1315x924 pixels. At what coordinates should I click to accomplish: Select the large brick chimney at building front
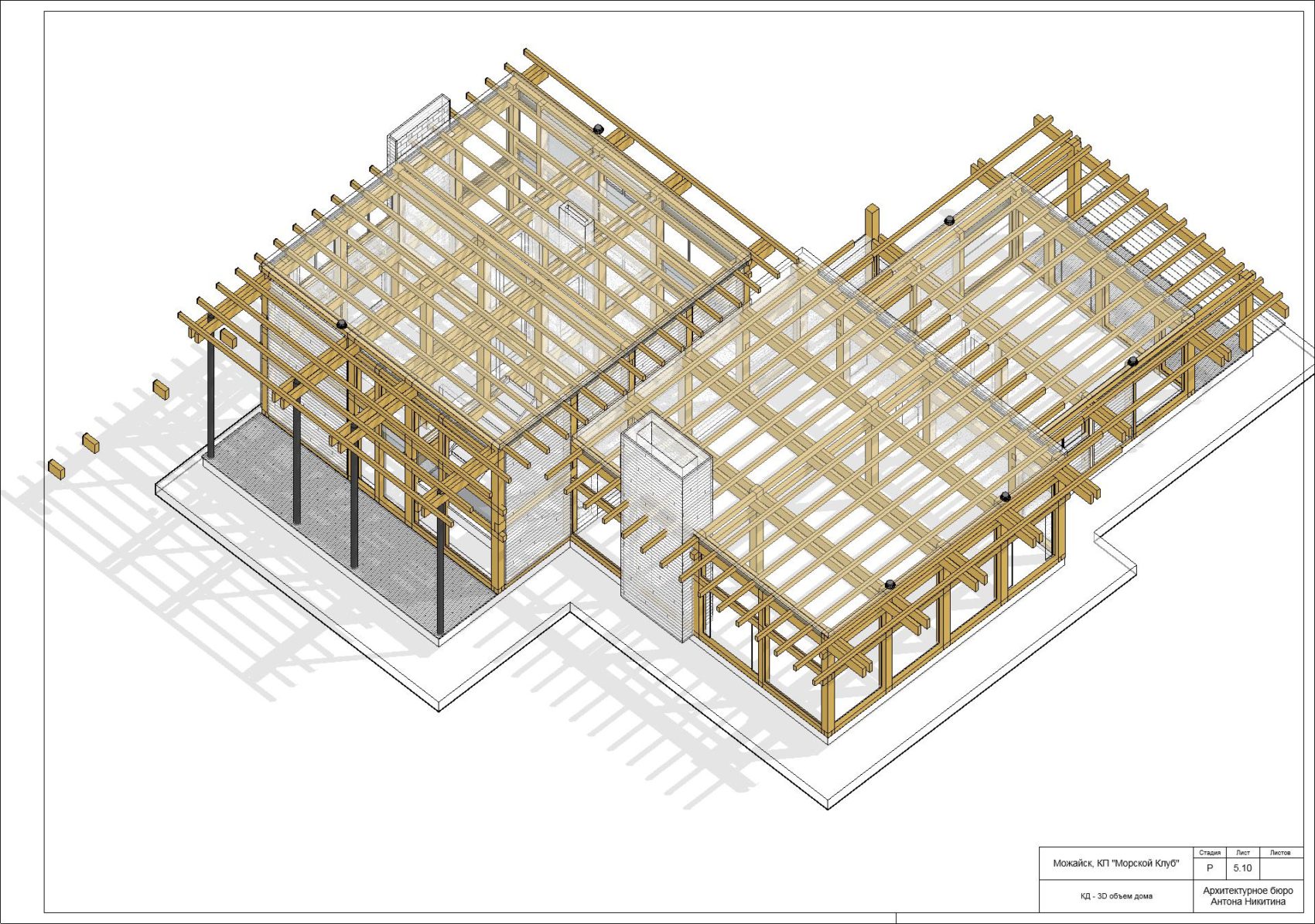coord(666,527)
